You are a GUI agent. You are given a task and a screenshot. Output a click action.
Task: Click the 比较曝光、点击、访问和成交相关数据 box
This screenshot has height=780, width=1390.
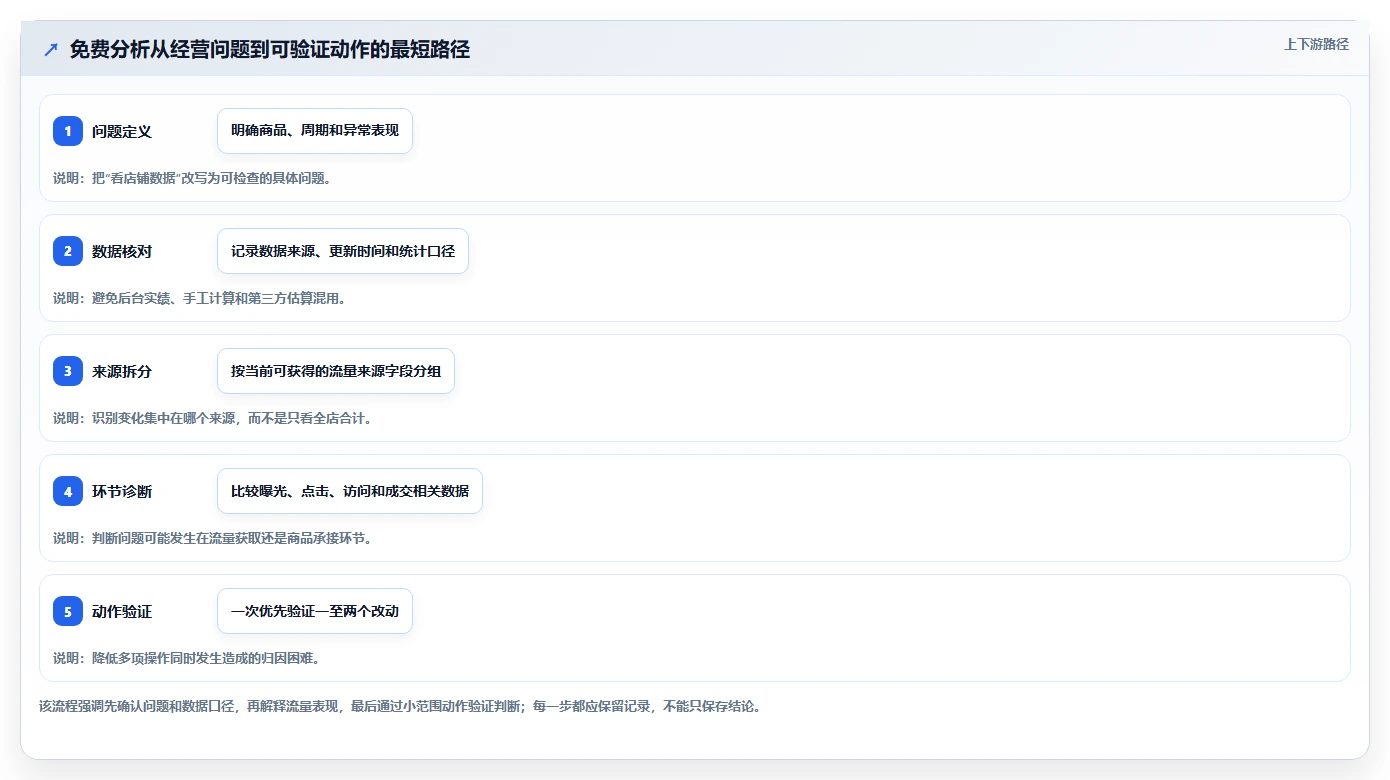pyautogui.click(x=350, y=491)
